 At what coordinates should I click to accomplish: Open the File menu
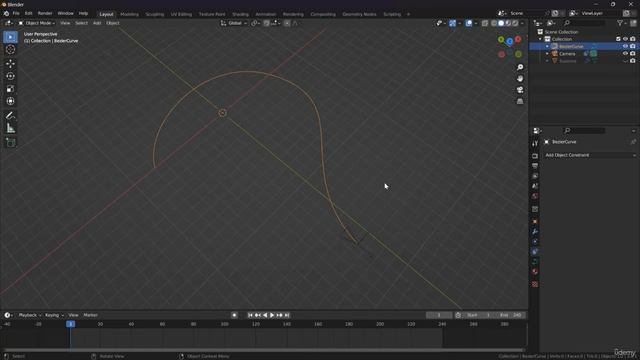(x=16, y=13)
